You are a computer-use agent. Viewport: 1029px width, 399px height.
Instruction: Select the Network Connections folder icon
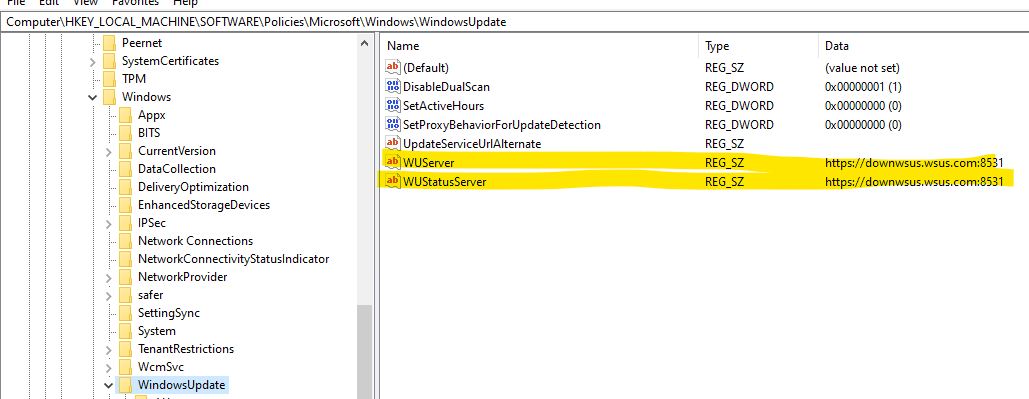(126, 241)
